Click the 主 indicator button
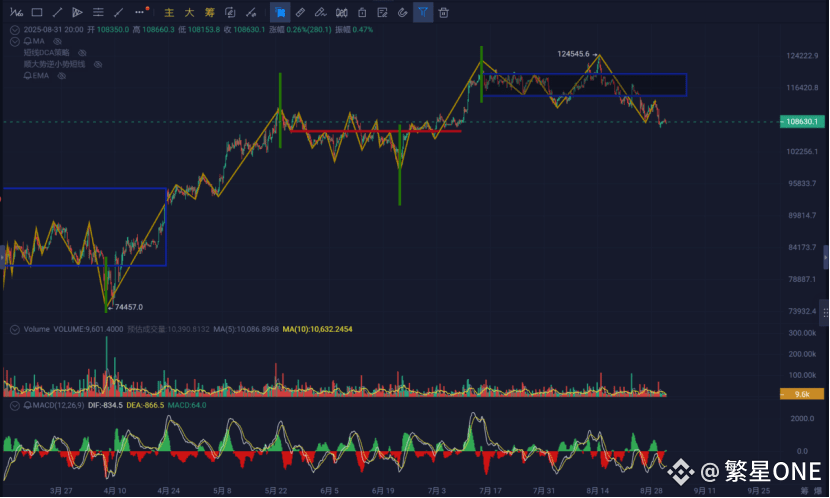830x498 pixels. click(169, 12)
